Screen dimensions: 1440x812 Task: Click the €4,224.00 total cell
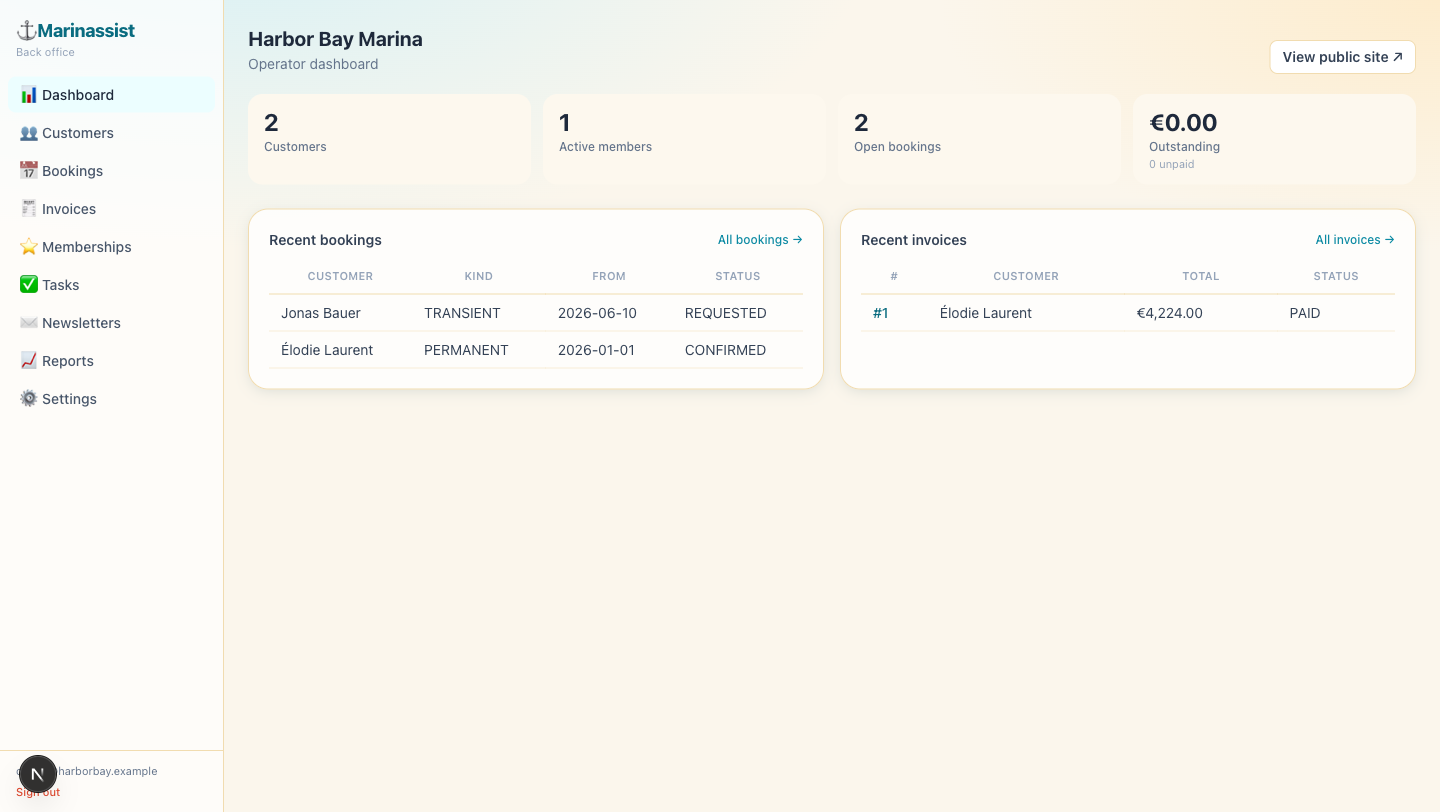[1170, 313]
